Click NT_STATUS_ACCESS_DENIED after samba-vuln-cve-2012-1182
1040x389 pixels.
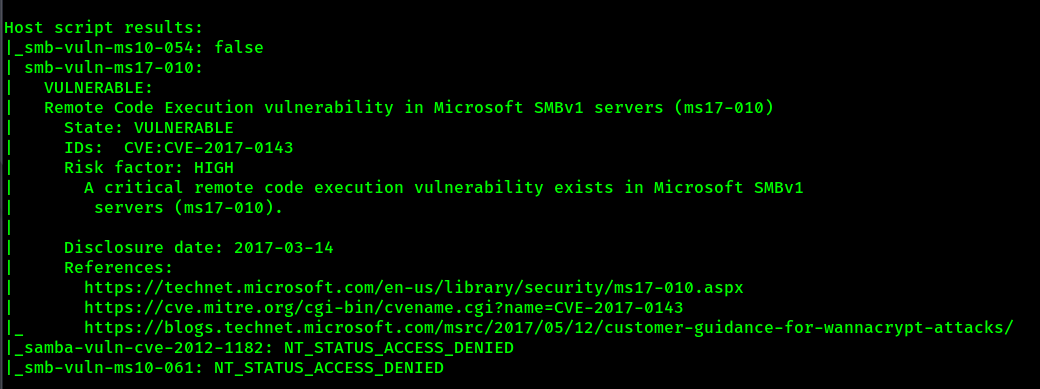click(x=399, y=349)
